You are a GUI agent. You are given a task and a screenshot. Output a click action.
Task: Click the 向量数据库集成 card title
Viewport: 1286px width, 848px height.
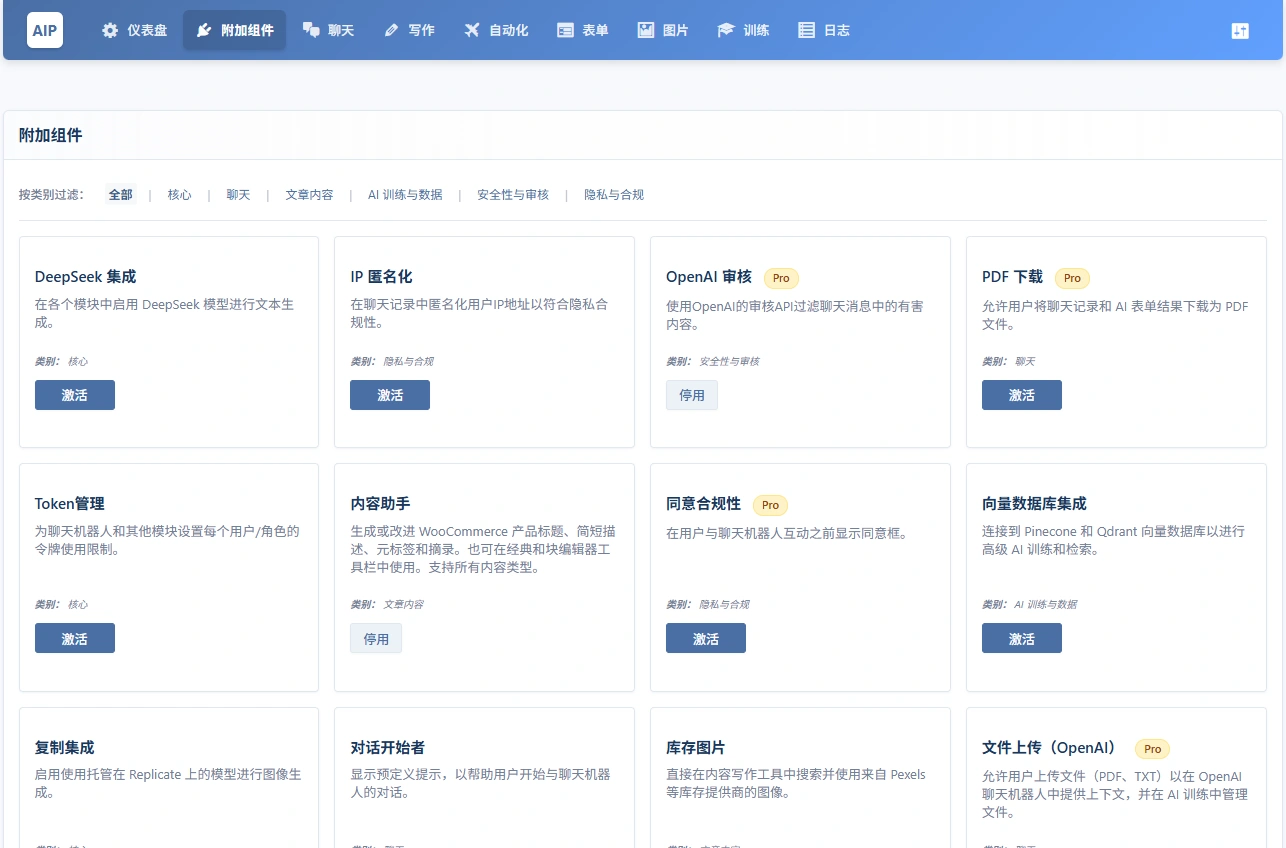tap(1034, 504)
